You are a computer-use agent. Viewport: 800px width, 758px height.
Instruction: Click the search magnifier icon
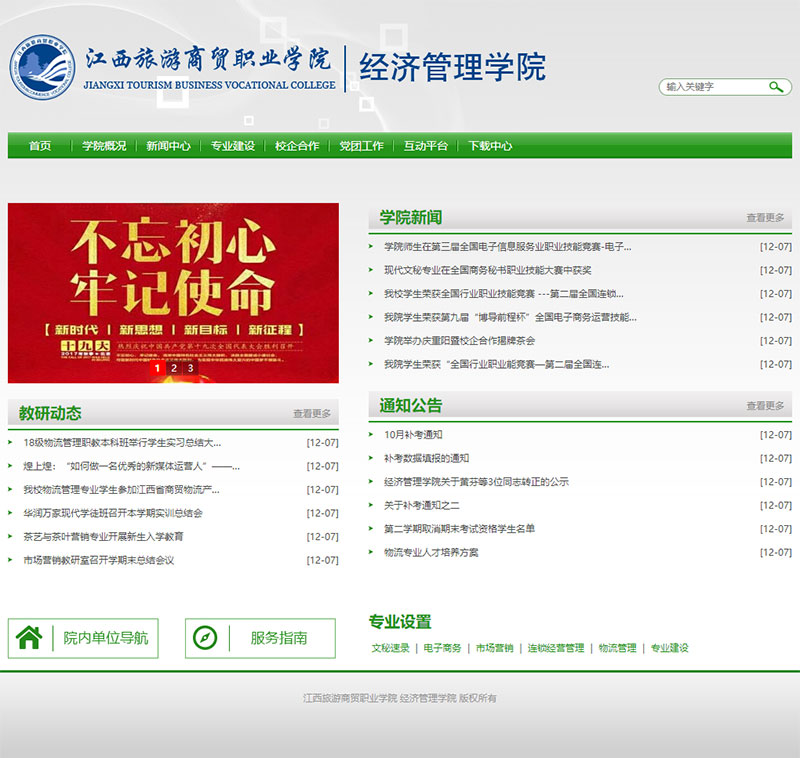pyautogui.click(x=776, y=87)
